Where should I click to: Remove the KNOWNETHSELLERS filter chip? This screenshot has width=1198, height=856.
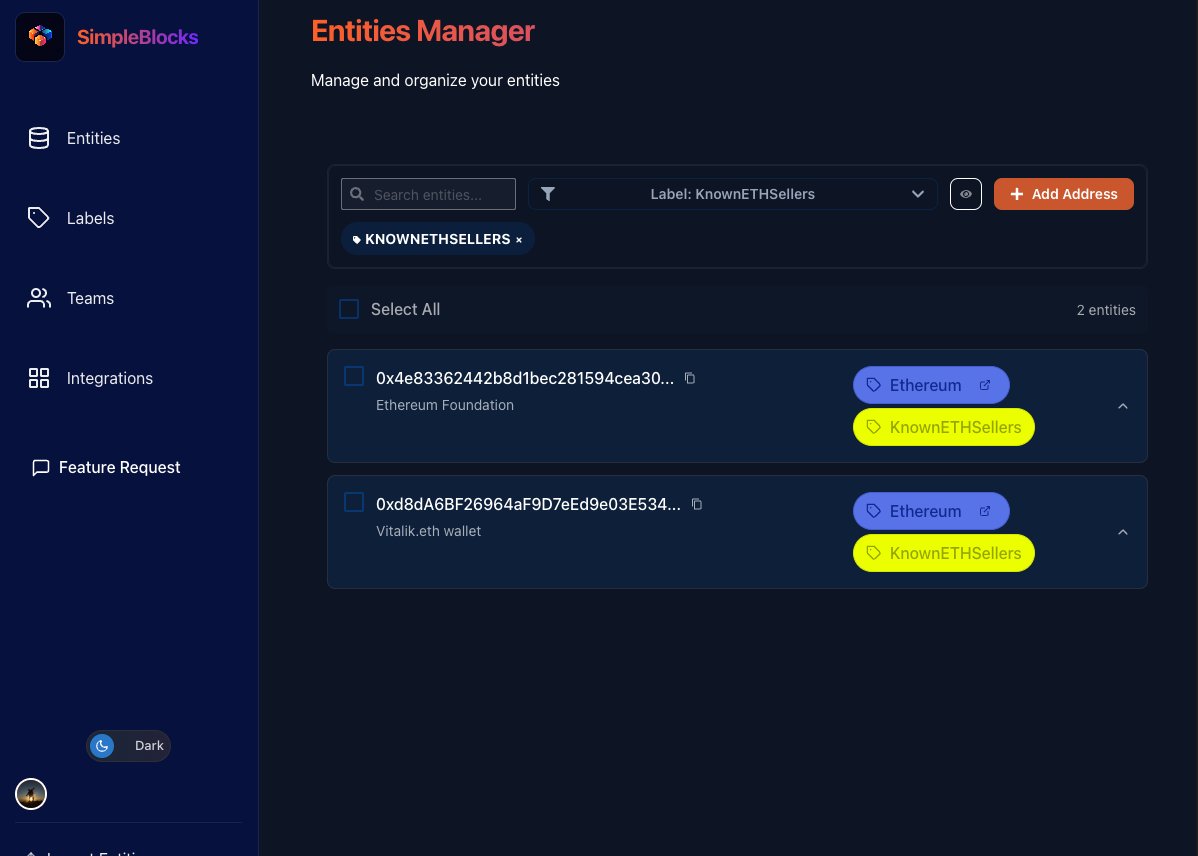coord(518,239)
